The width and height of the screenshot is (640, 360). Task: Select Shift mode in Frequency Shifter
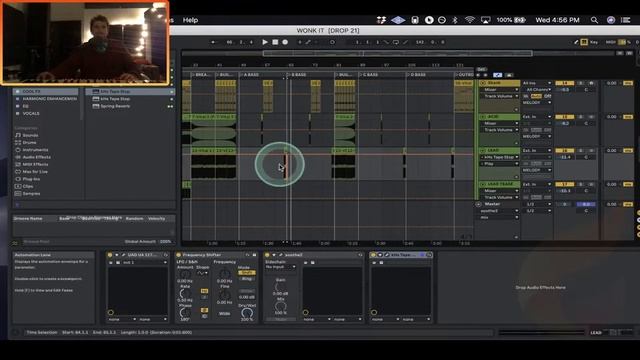247,273
